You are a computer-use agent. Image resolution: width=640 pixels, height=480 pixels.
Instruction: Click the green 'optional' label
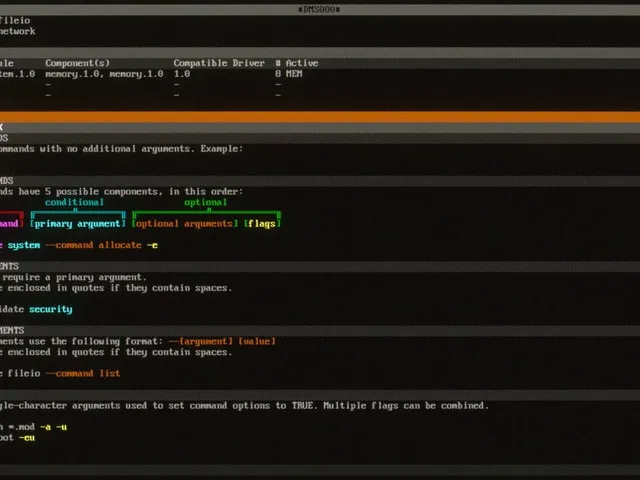tap(205, 202)
